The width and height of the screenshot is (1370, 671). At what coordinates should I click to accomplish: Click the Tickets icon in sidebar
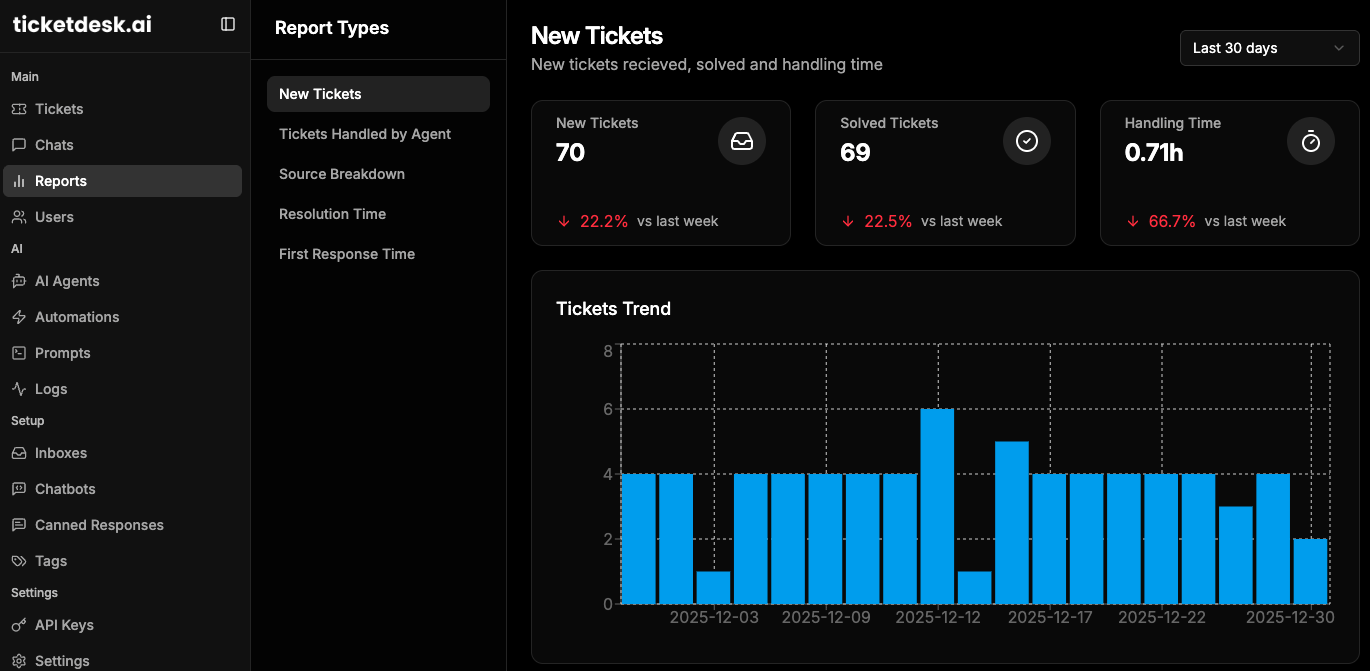(19, 109)
